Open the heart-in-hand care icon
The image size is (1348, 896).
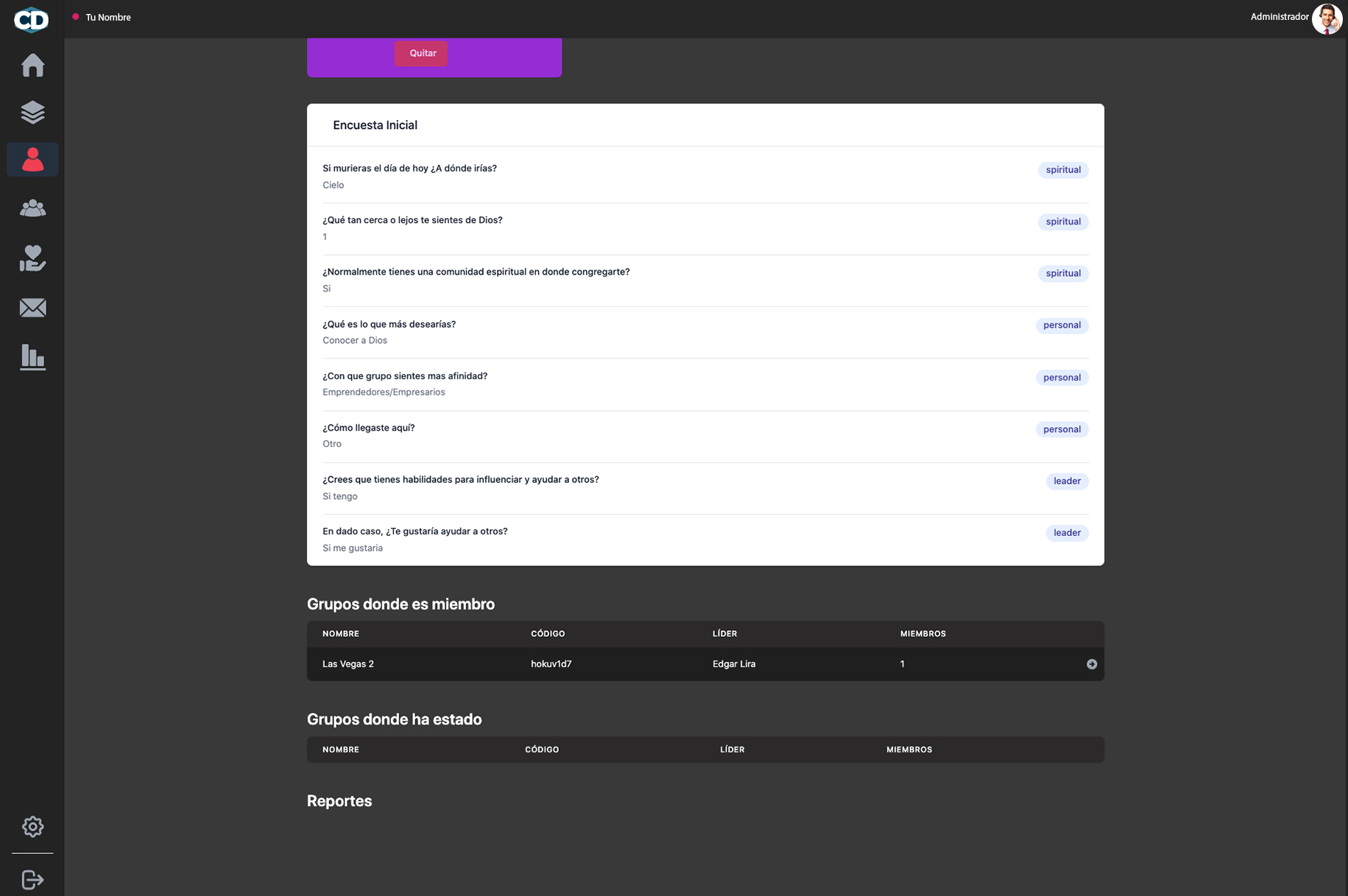pyautogui.click(x=32, y=258)
